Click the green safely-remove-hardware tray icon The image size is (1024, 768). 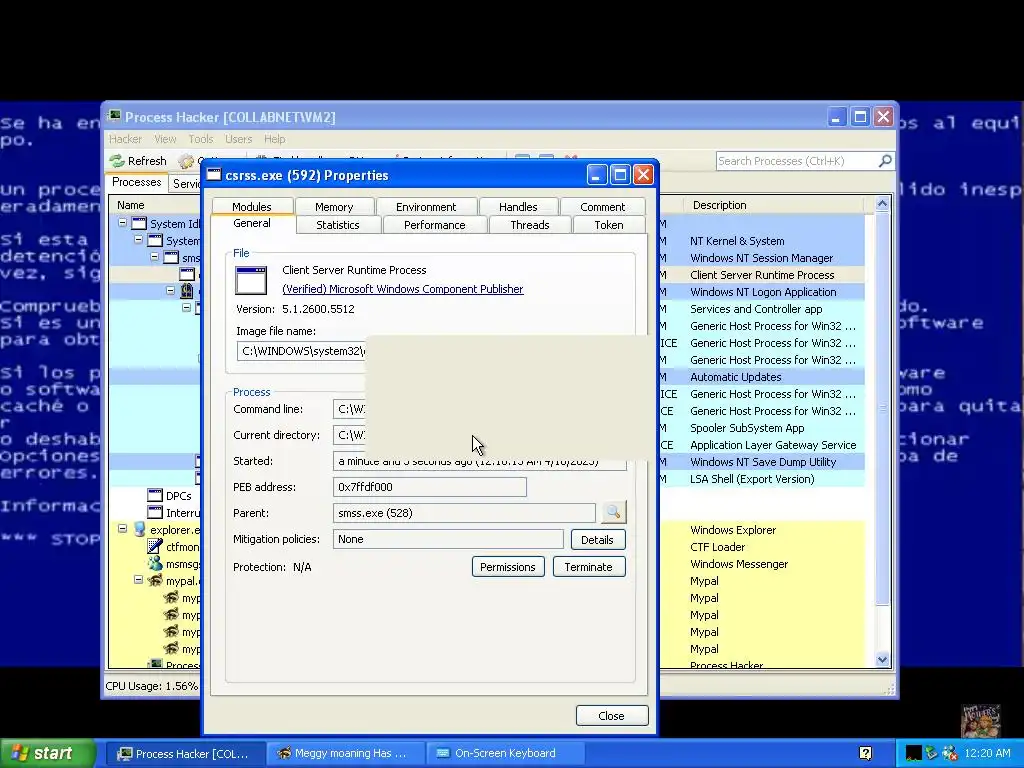931,754
